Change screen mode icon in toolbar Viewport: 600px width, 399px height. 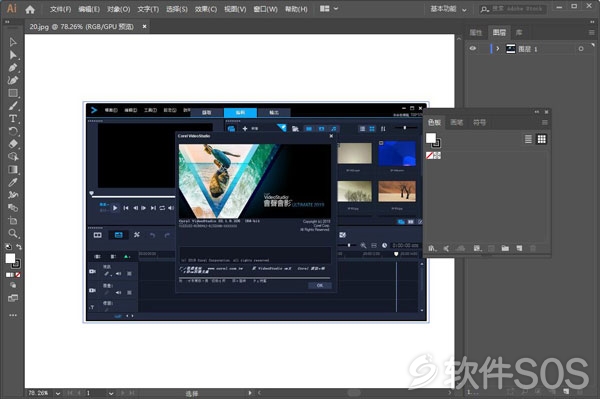point(13,298)
